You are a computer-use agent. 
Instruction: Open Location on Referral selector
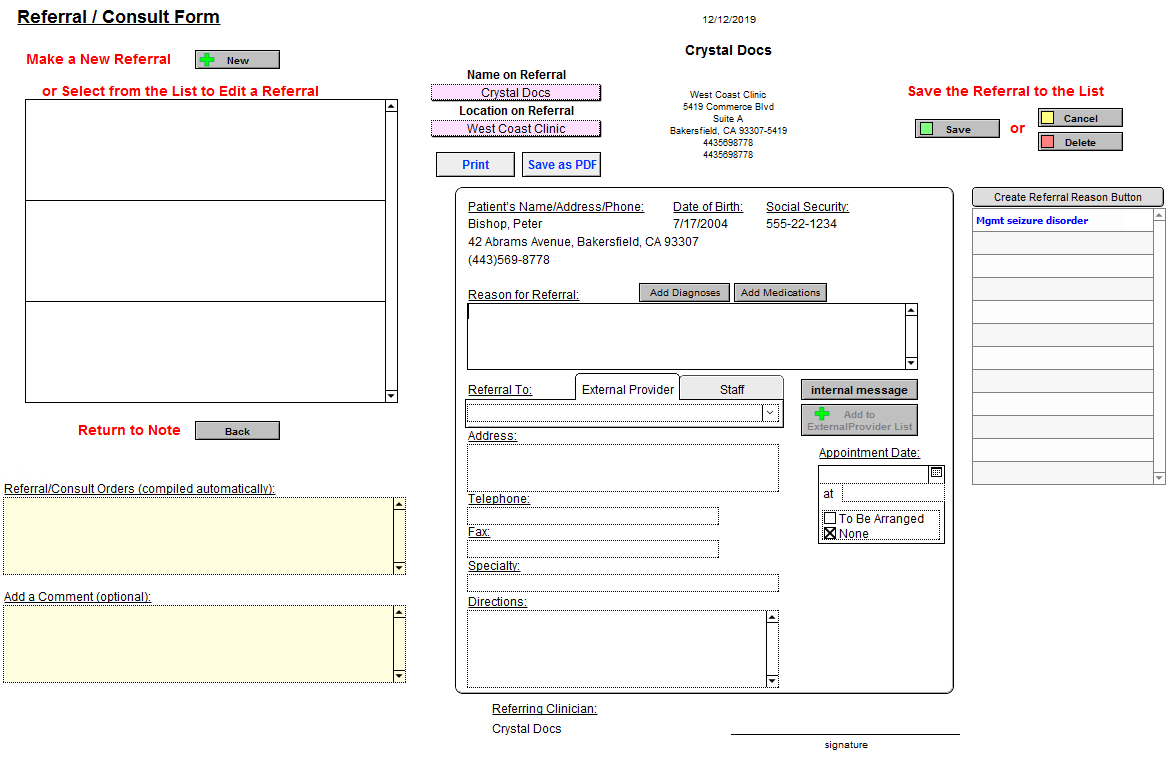[516, 129]
